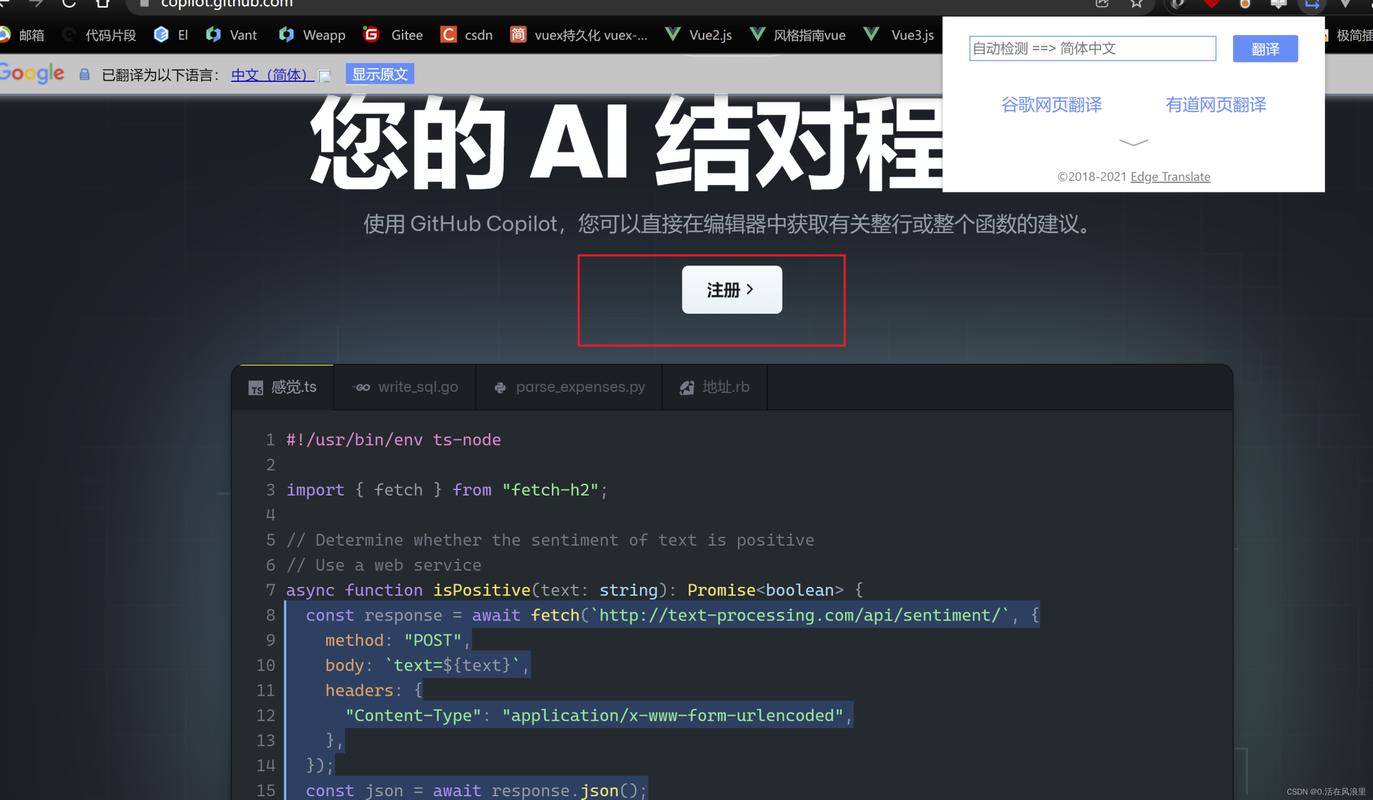Open the 中文（简体）language link
This screenshot has width=1373, height=800.
point(273,75)
